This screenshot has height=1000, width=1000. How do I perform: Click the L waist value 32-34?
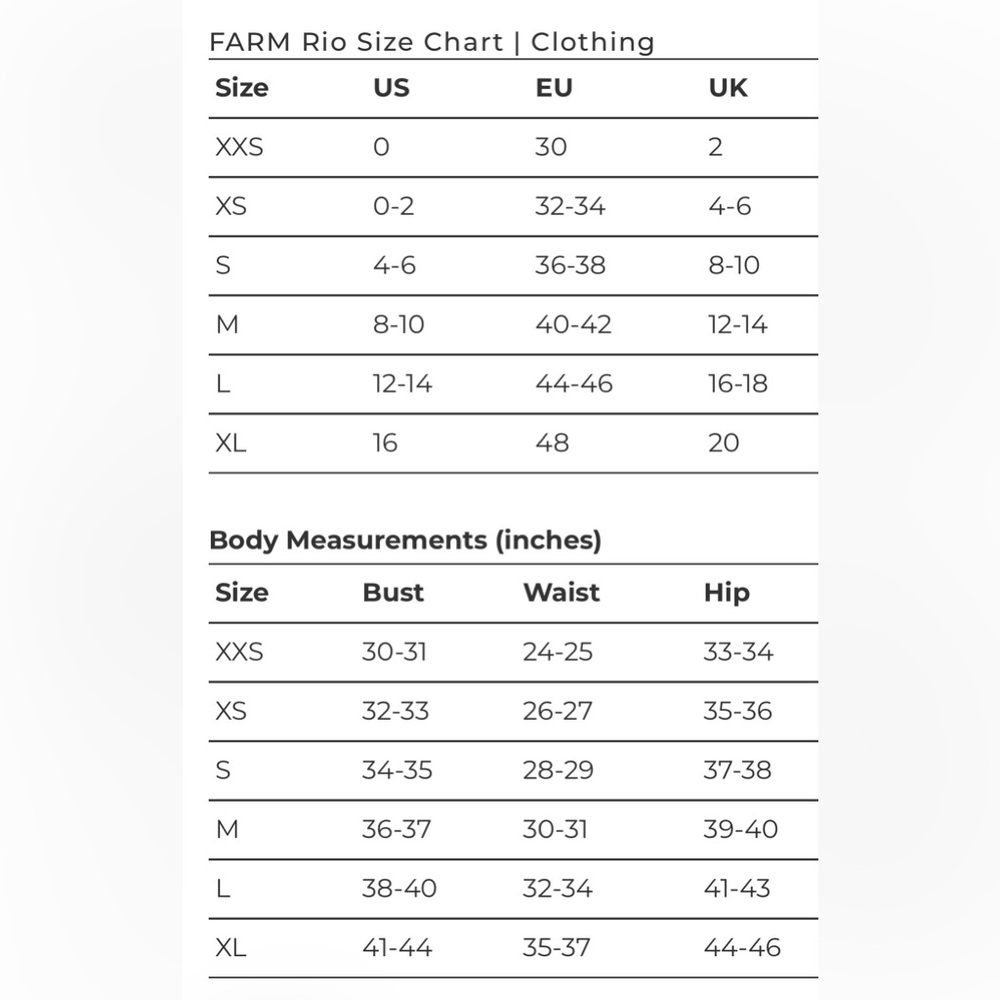(x=557, y=888)
